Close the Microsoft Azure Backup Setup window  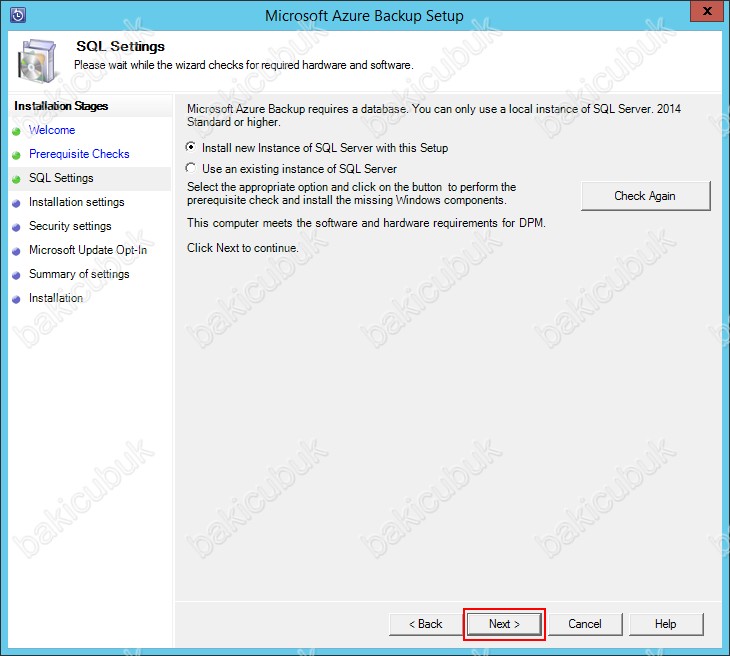[x=706, y=11]
